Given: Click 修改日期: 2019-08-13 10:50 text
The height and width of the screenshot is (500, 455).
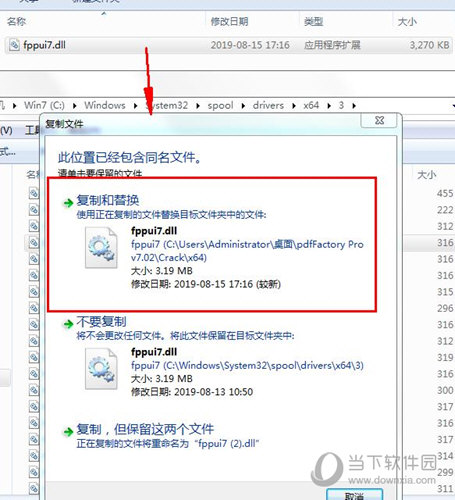Looking at the screenshot, I should point(192,392).
